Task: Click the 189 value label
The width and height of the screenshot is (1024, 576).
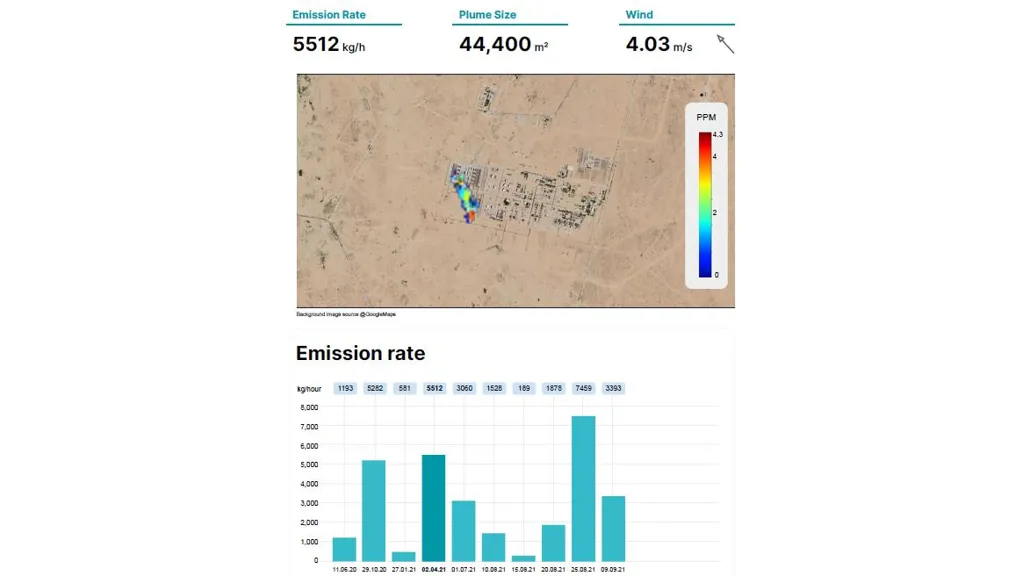Action: 524,388
